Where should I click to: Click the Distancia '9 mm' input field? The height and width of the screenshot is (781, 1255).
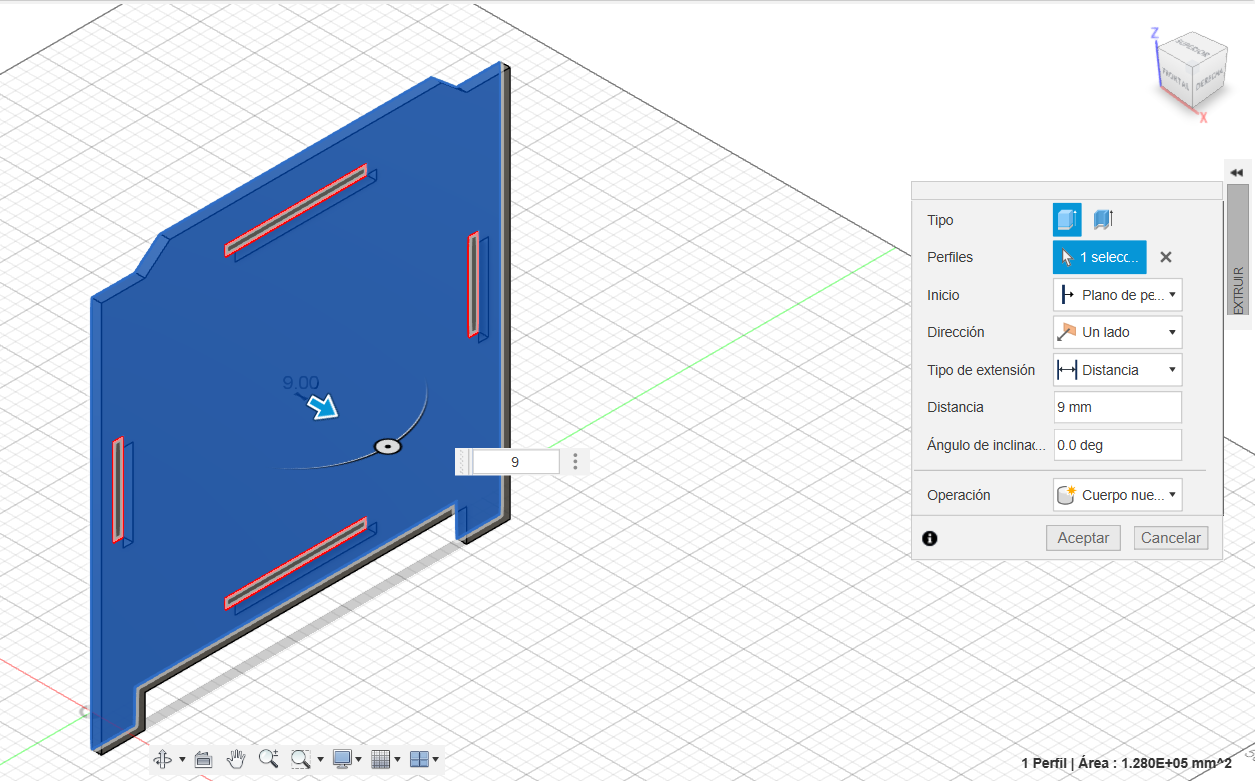1118,407
